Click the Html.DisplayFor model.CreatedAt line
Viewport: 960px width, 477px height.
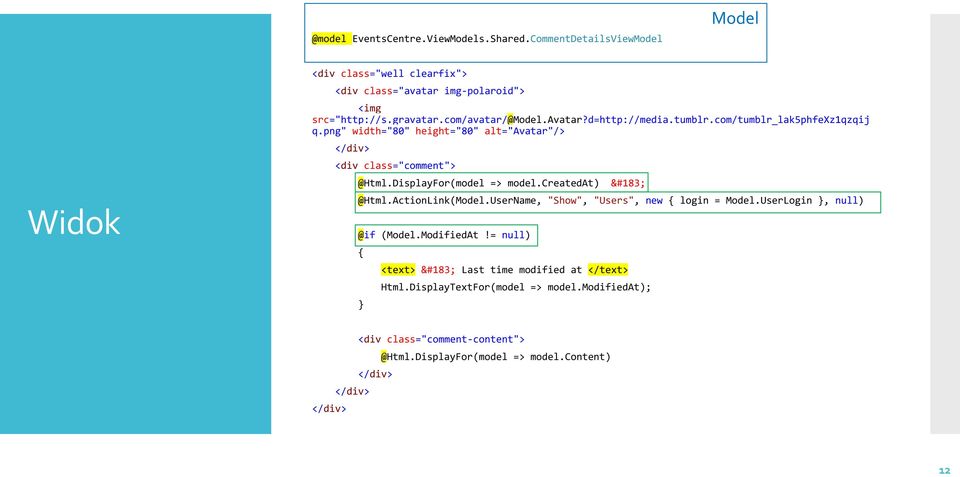click(x=501, y=183)
